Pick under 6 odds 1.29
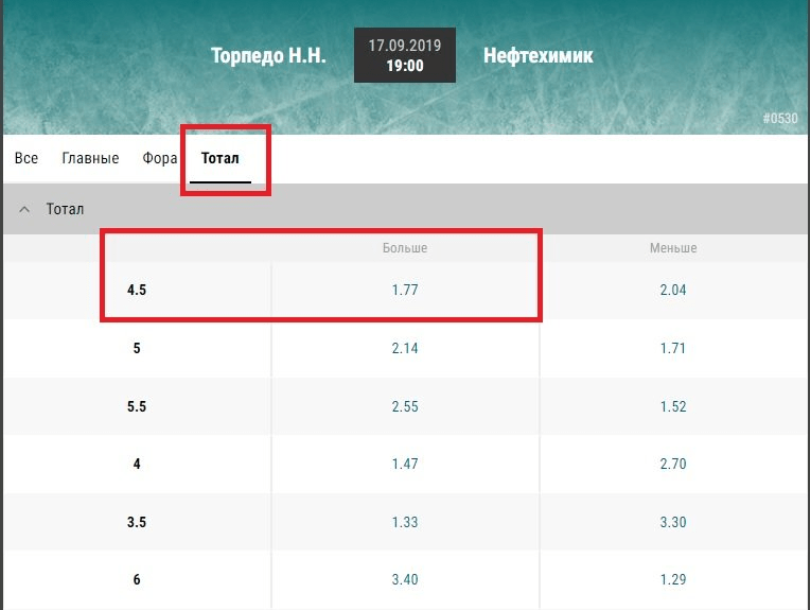Image resolution: width=810 pixels, height=610 pixels. click(x=673, y=580)
